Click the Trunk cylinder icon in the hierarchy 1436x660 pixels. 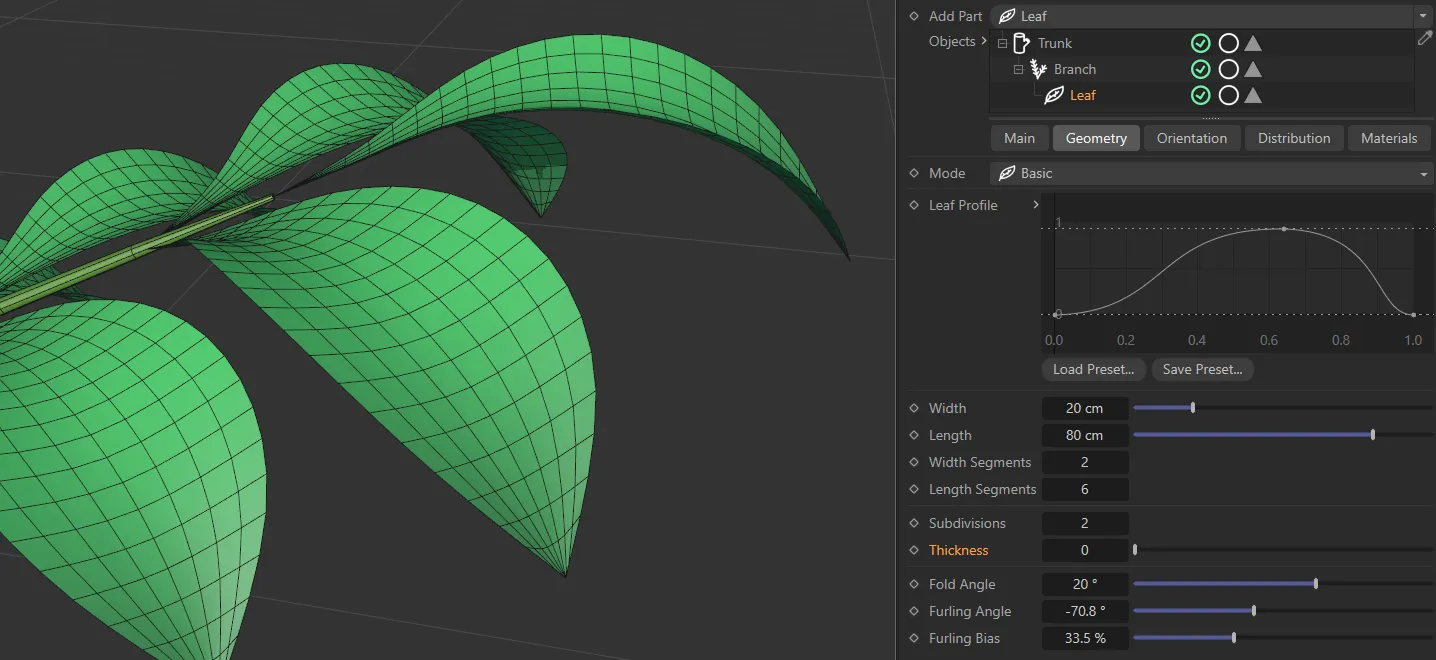[x=1021, y=42]
